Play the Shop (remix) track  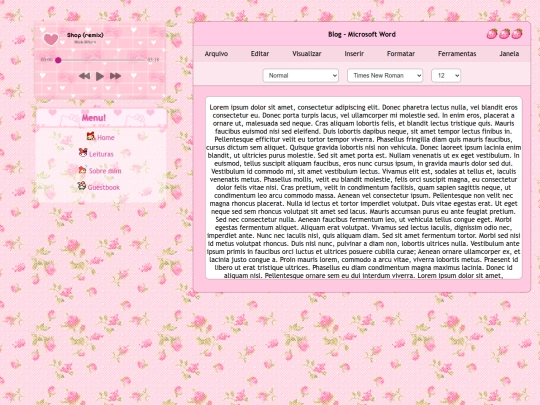[x=100, y=76]
